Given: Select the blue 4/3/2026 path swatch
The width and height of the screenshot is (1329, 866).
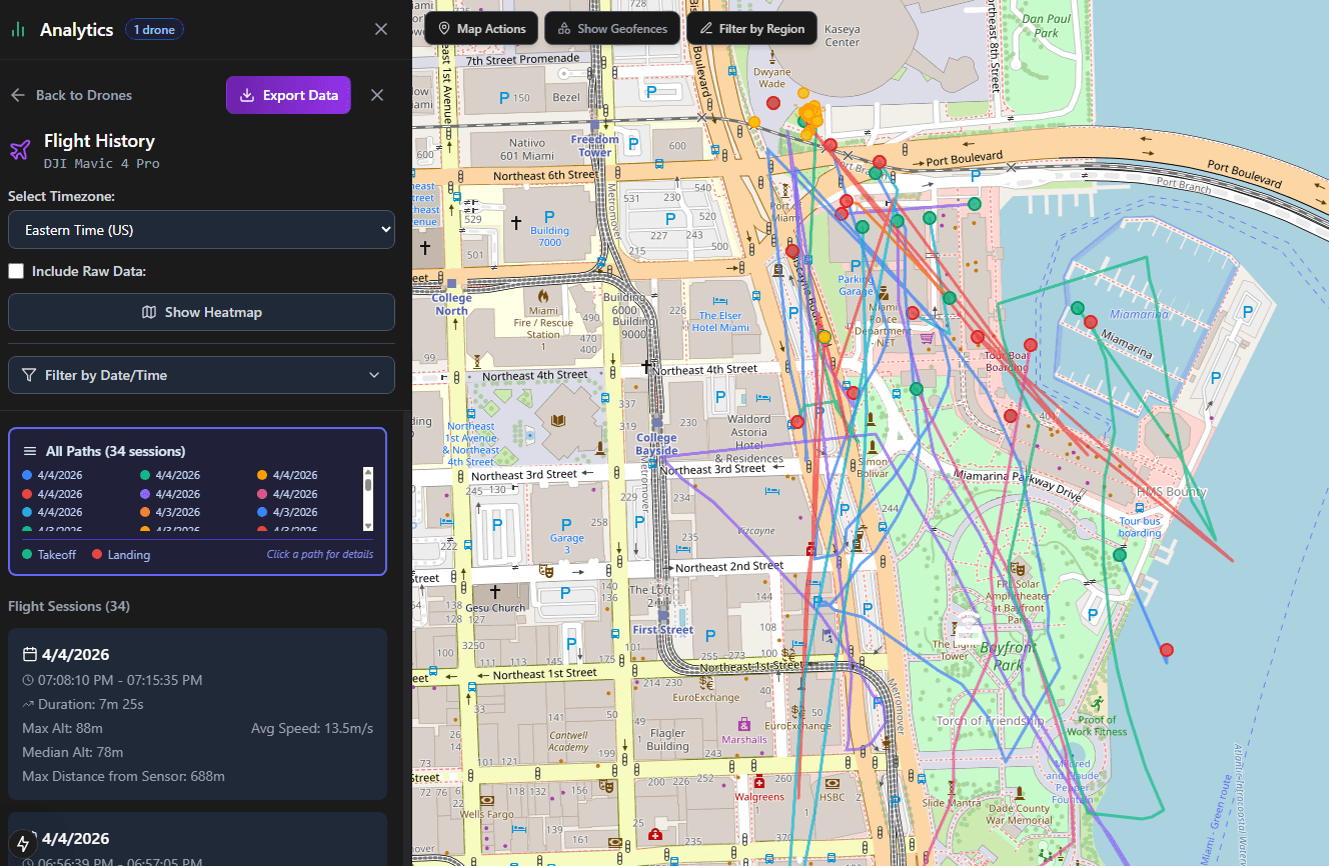Looking at the screenshot, I should (263, 512).
